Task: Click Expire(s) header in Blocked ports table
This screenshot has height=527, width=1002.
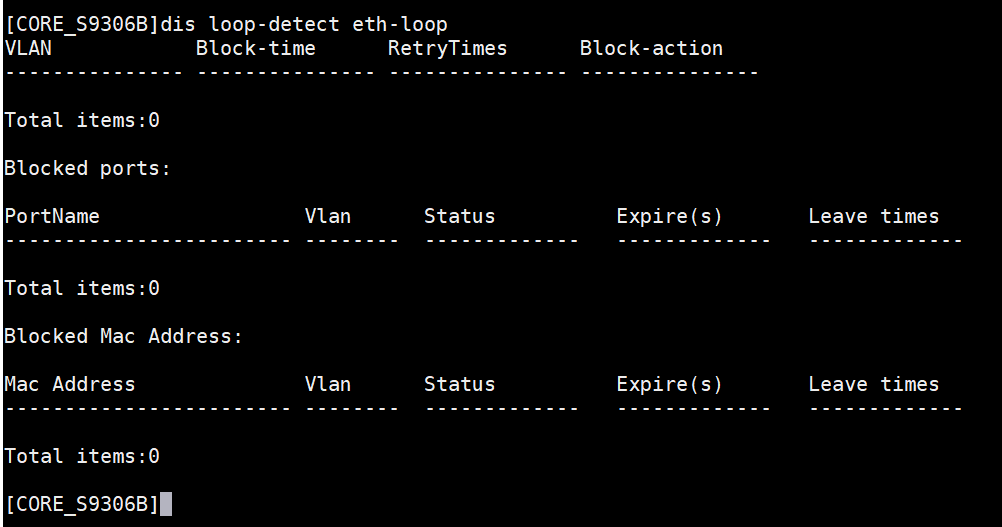Action: (x=669, y=217)
